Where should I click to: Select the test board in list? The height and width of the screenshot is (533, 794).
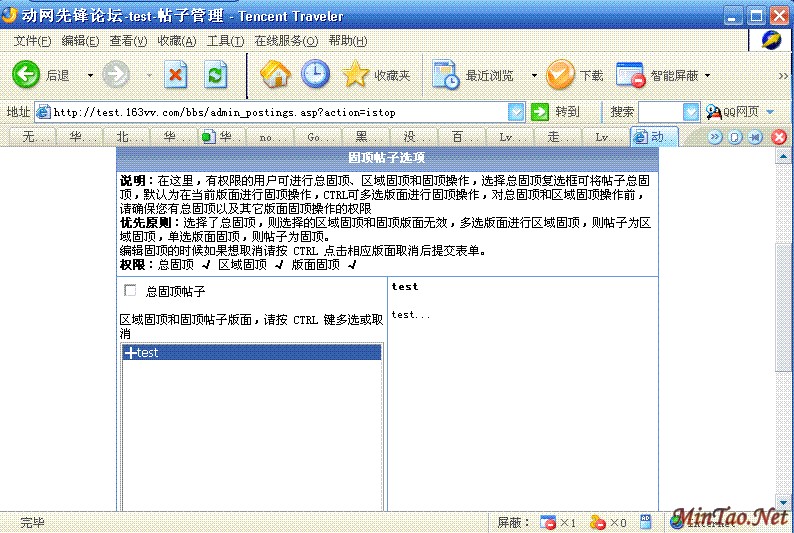pos(251,353)
